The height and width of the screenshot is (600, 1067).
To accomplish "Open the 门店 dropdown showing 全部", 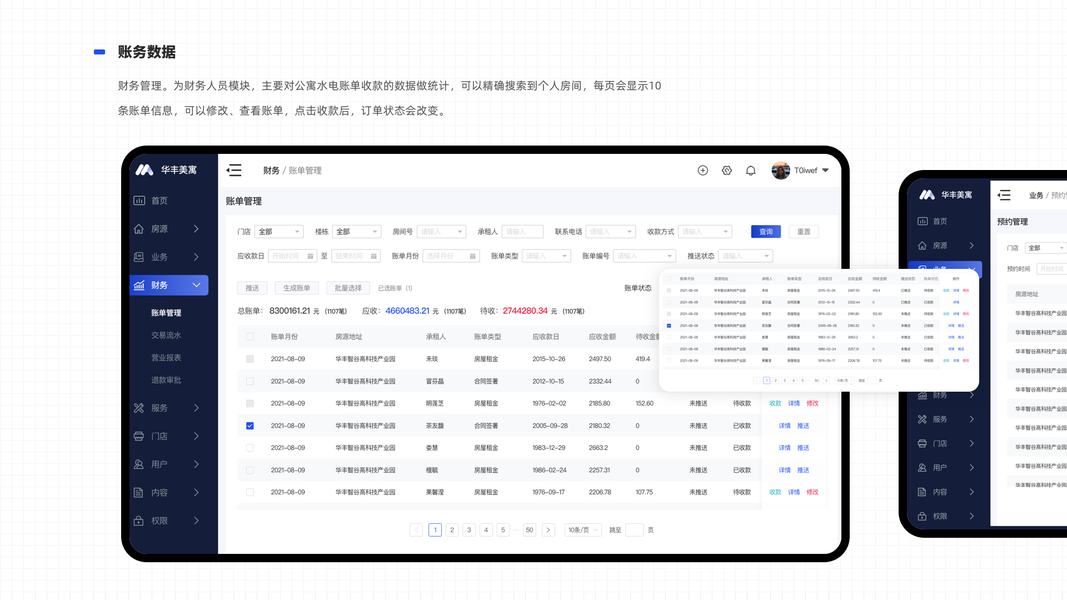I will [278, 232].
